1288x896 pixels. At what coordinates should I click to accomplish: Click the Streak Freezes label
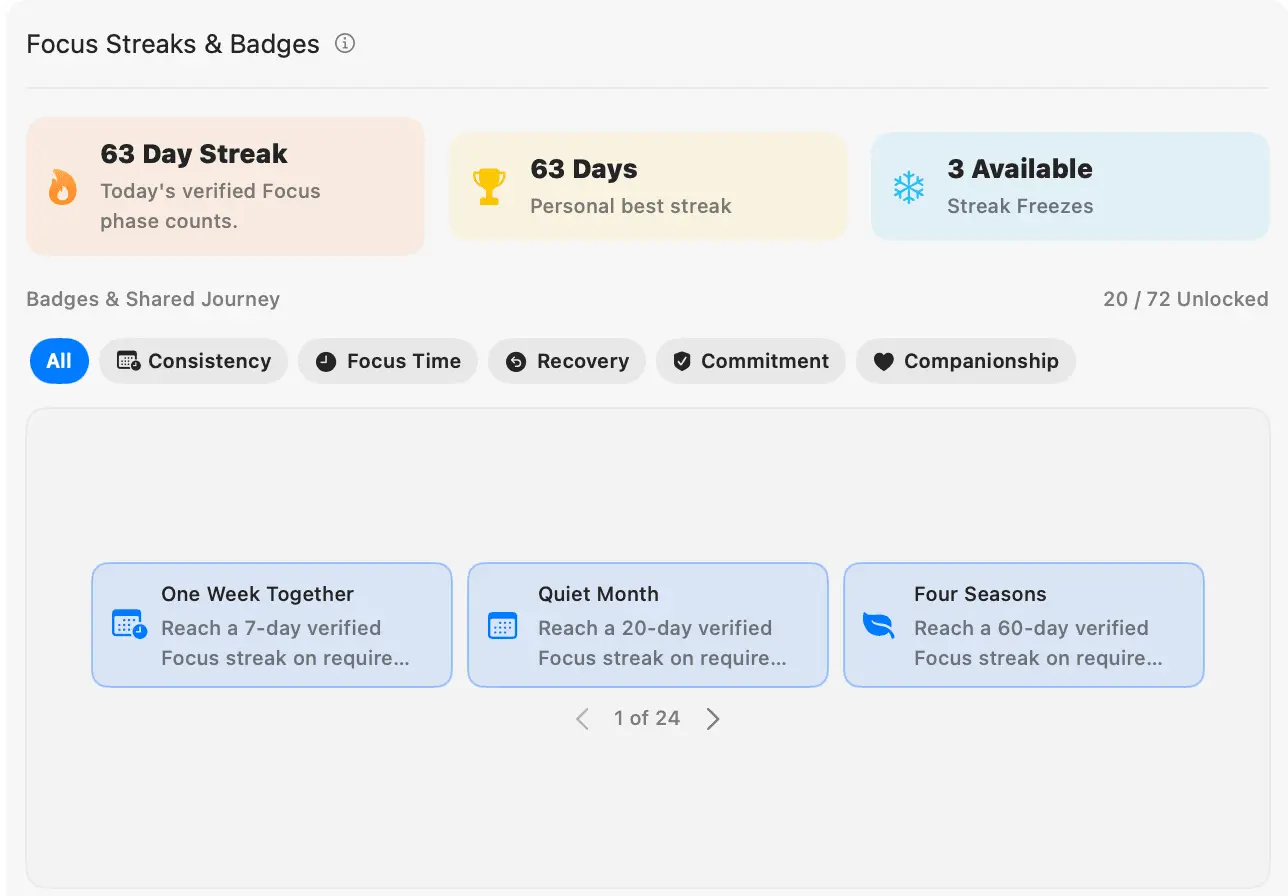(1020, 206)
